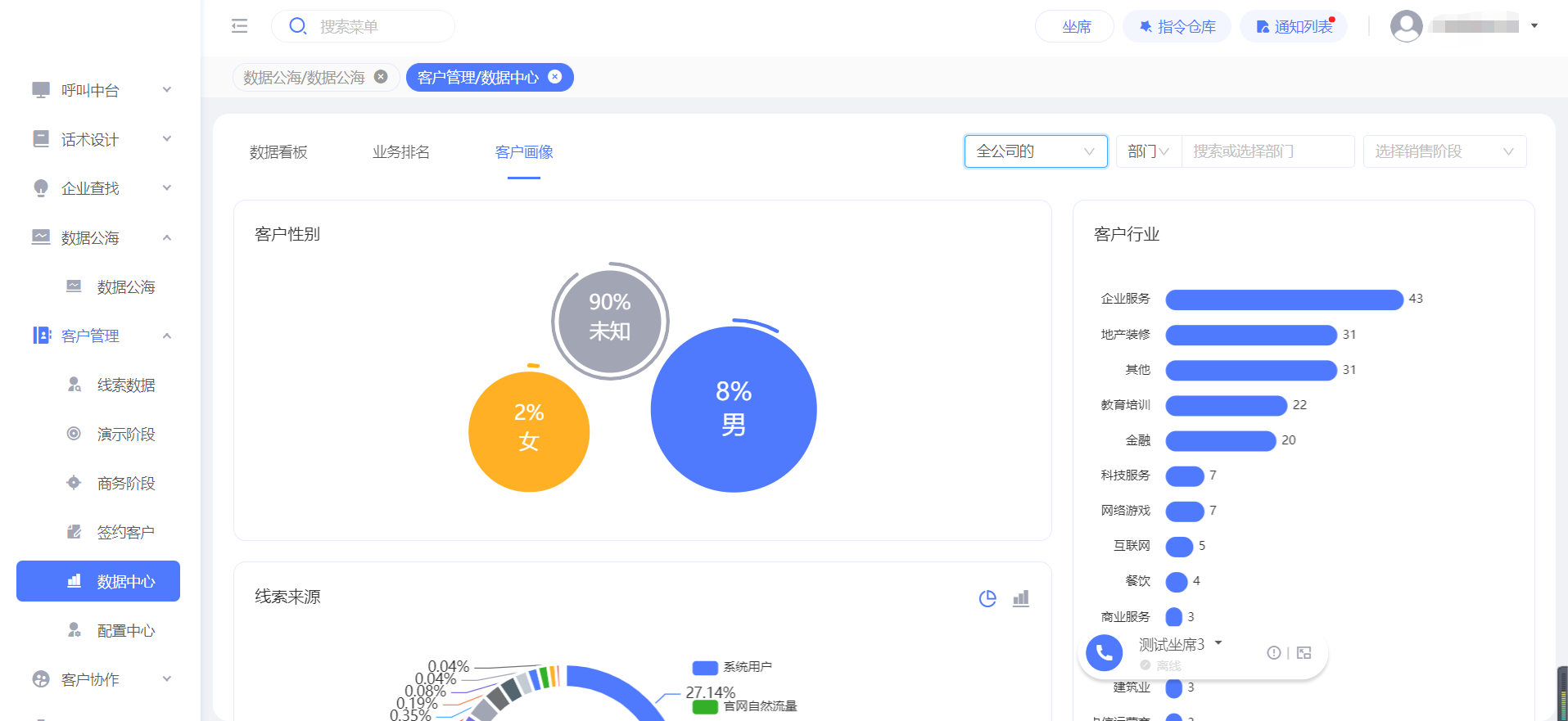
Task: Focus the 搜索菜单 search field
Action: click(x=363, y=26)
